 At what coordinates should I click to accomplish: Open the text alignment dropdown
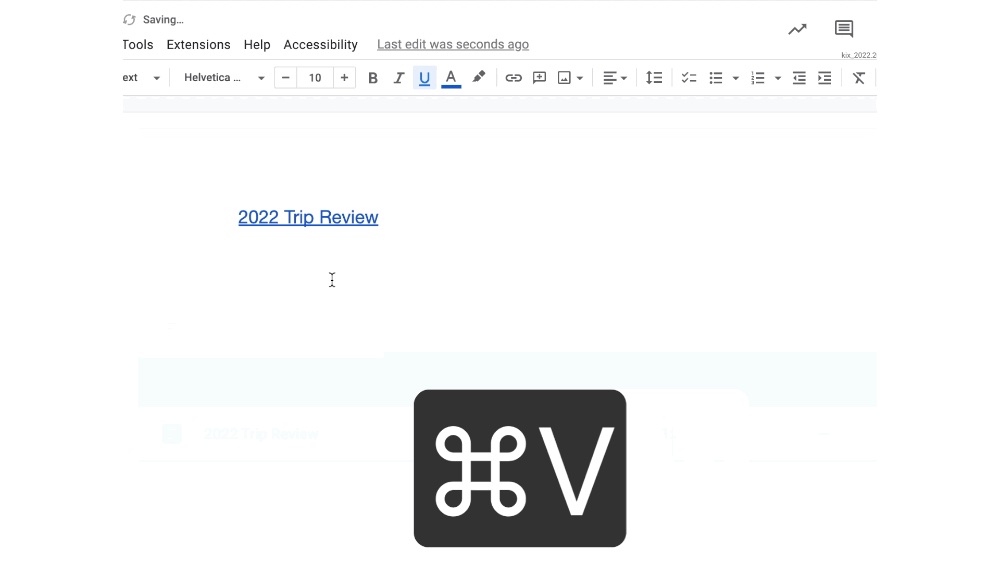[x=615, y=78]
